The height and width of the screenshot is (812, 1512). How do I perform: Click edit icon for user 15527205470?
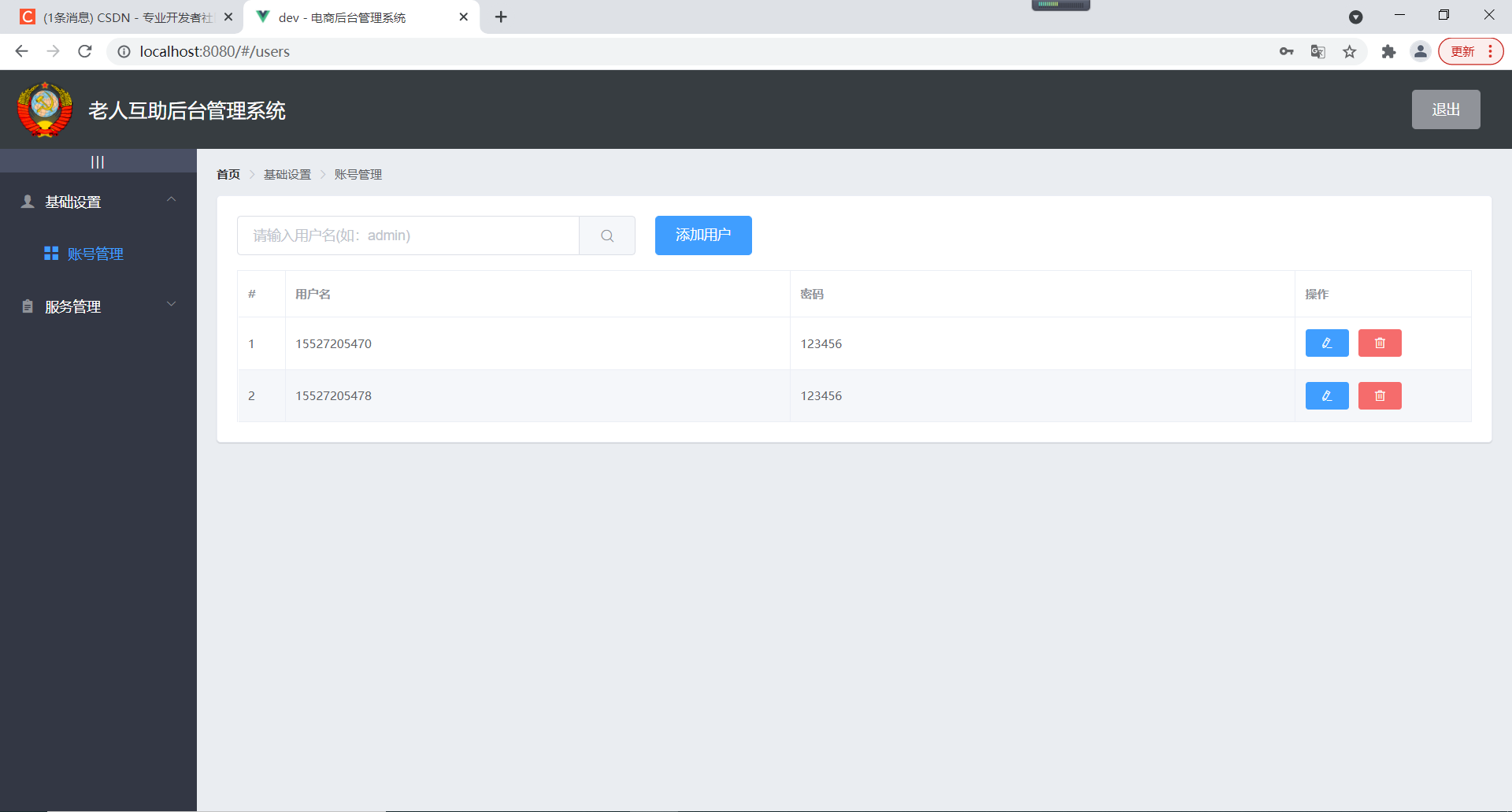[x=1327, y=343]
